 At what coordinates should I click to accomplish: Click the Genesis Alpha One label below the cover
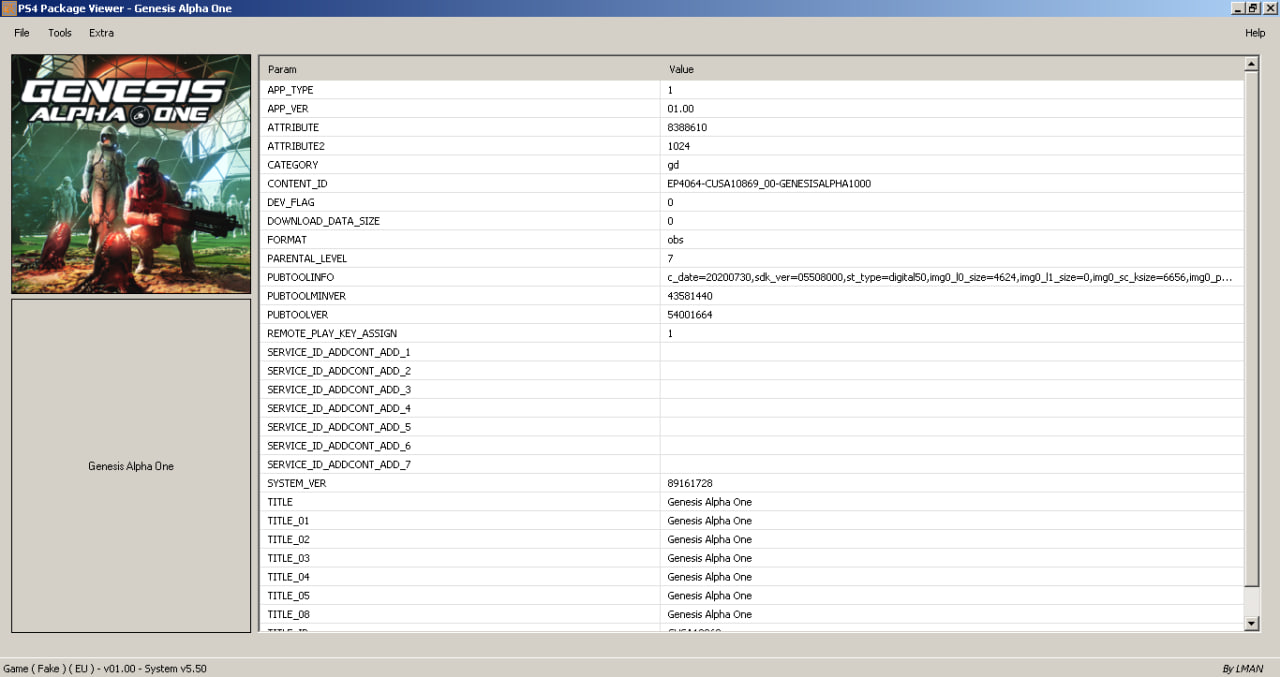pos(131,466)
